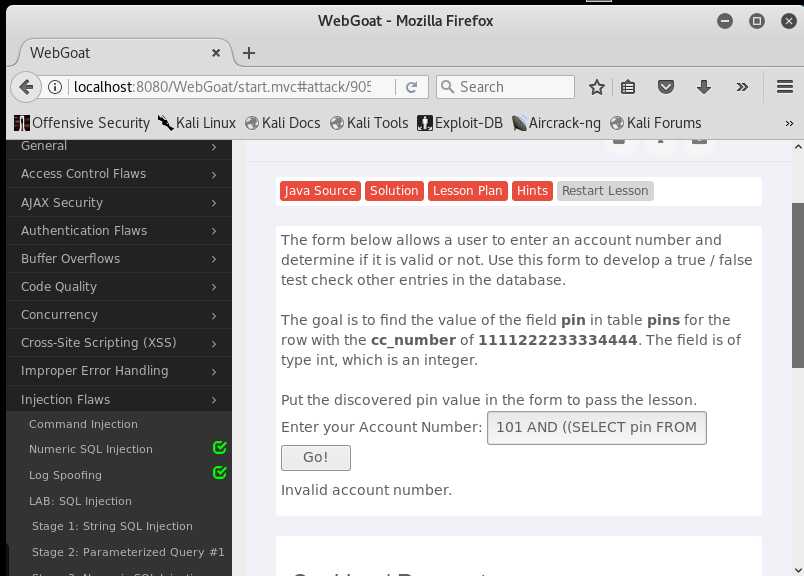Image resolution: width=804 pixels, height=576 pixels.
Task: Open Kali Docs bookmark
Action: point(283,123)
